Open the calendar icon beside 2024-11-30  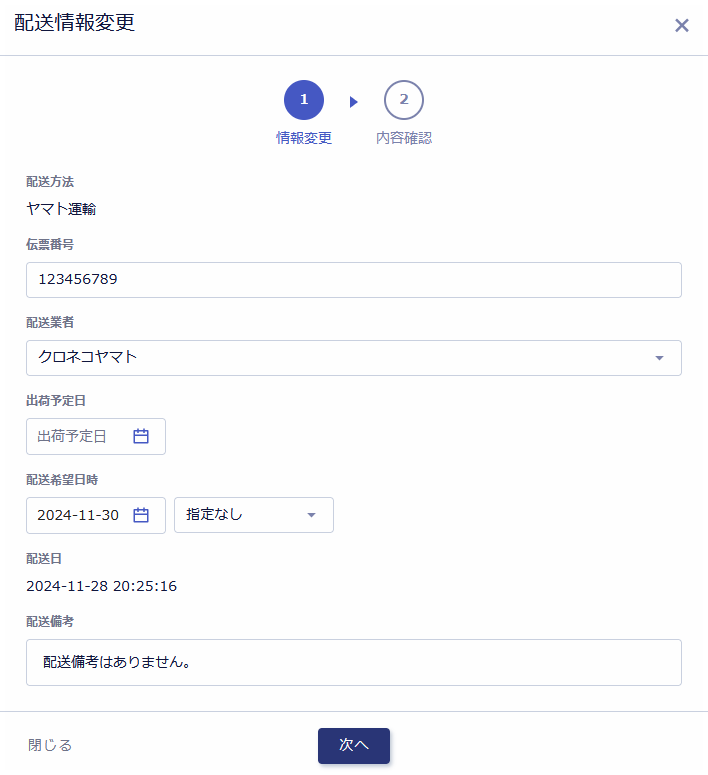point(141,515)
